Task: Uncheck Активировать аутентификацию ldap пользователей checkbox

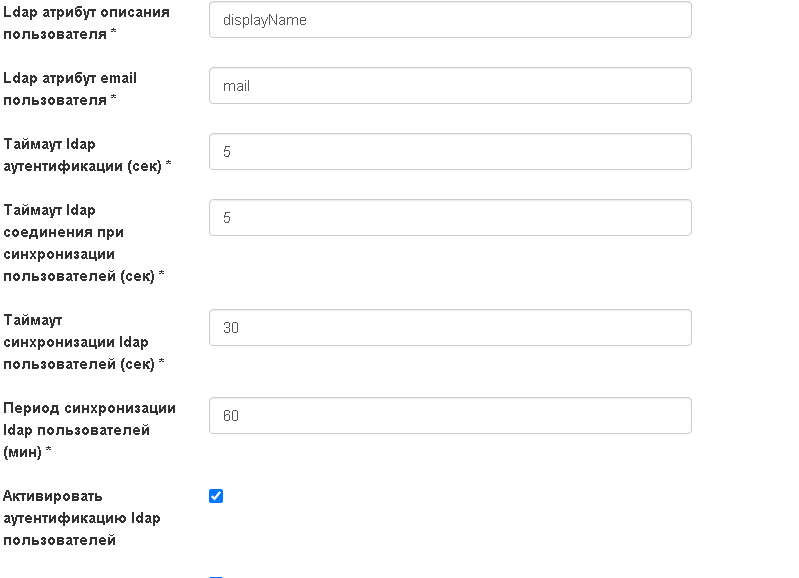Action: (216, 496)
